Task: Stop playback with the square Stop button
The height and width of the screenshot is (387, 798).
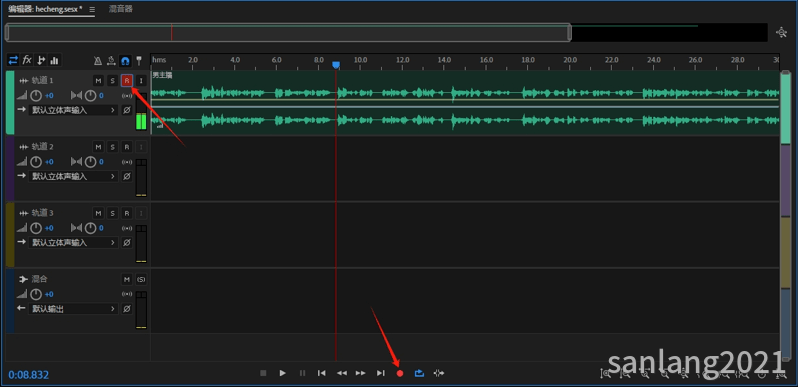Action: 263,373
